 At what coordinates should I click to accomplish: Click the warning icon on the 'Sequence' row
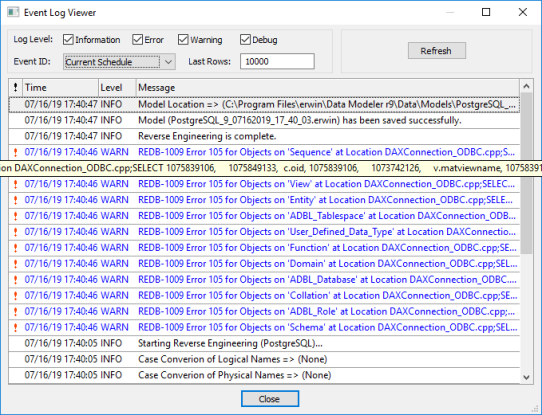pyautogui.click(x=15, y=152)
